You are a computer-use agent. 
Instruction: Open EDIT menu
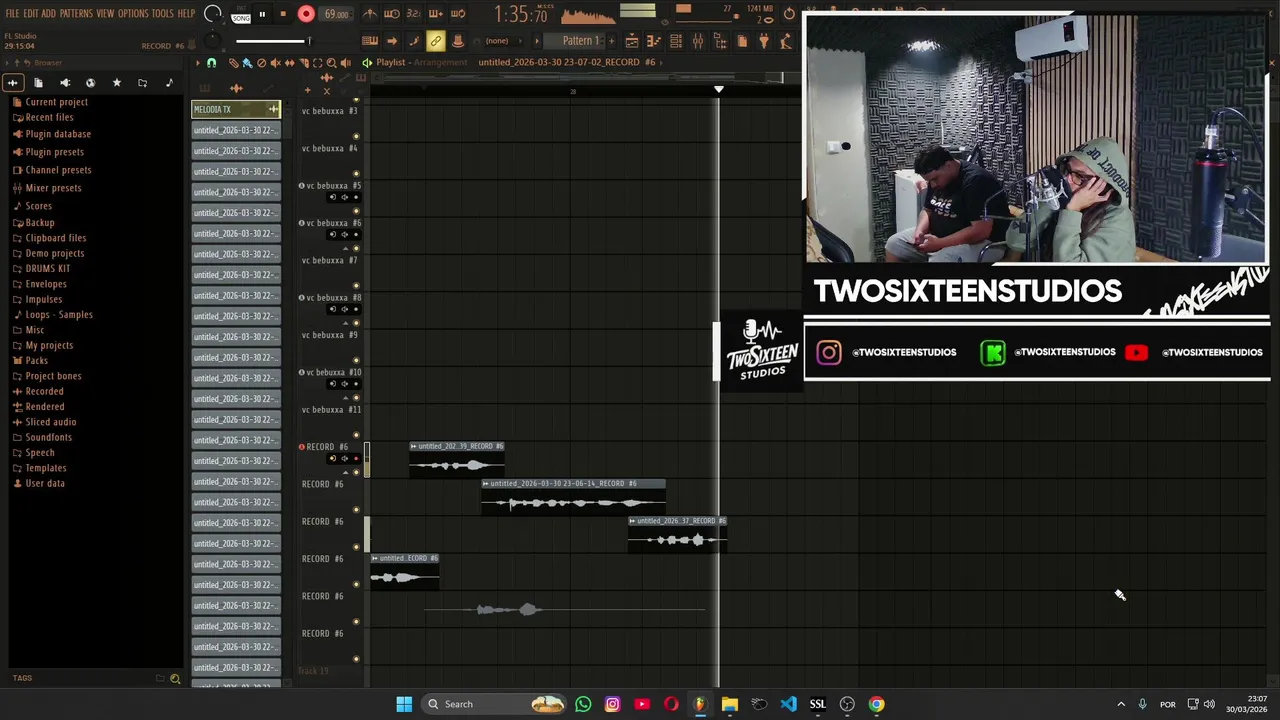point(31,13)
